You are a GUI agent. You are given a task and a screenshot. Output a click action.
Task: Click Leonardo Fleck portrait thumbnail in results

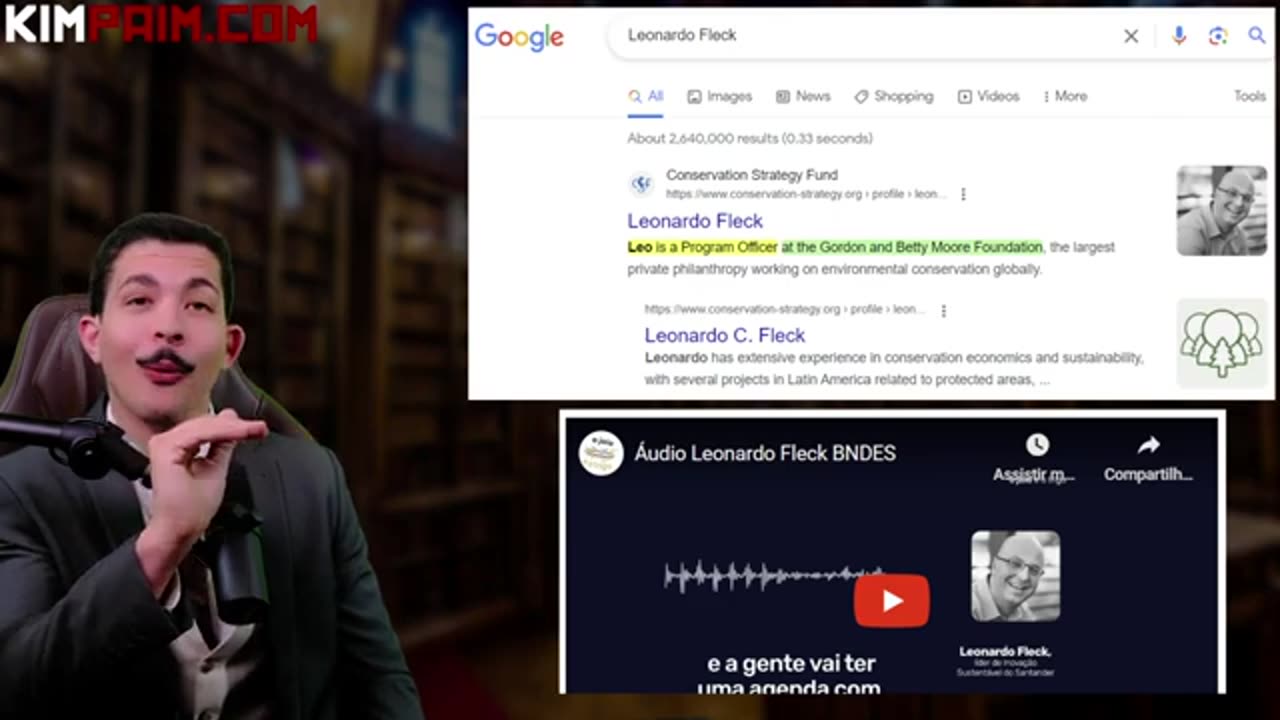click(x=1221, y=210)
